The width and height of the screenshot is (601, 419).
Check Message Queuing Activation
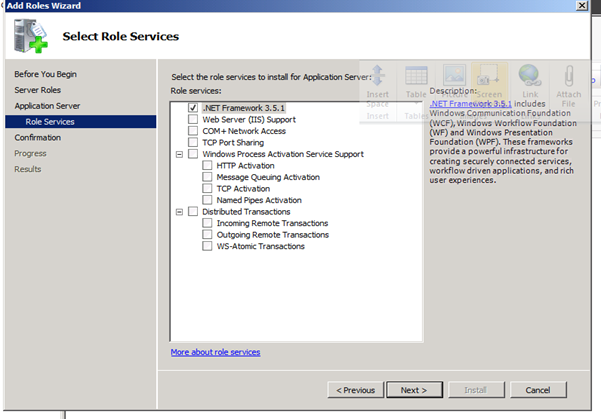(x=207, y=177)
